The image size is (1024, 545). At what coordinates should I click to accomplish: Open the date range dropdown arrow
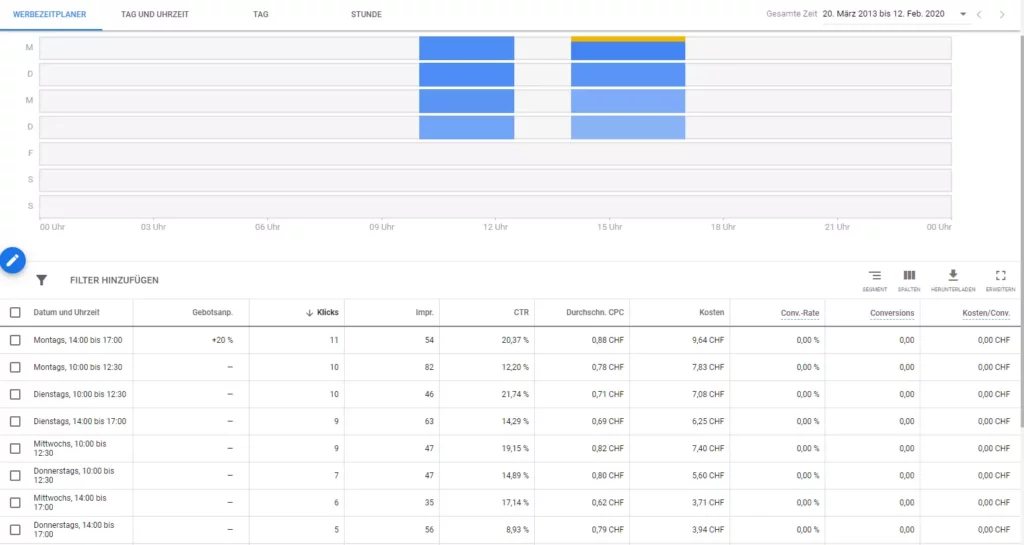962,15
